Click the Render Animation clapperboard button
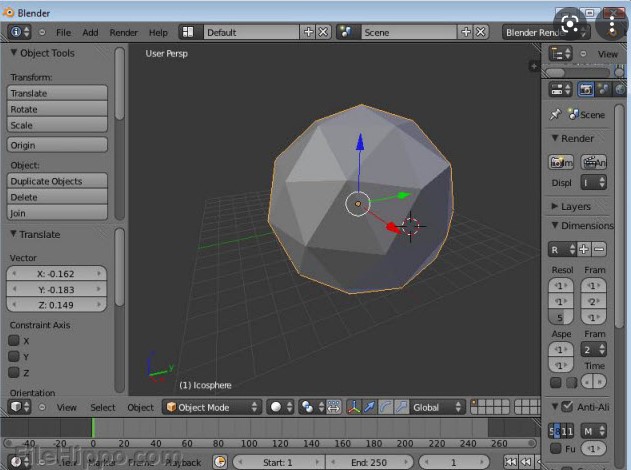This screenshot has width=631, height=470. point(594,162)
